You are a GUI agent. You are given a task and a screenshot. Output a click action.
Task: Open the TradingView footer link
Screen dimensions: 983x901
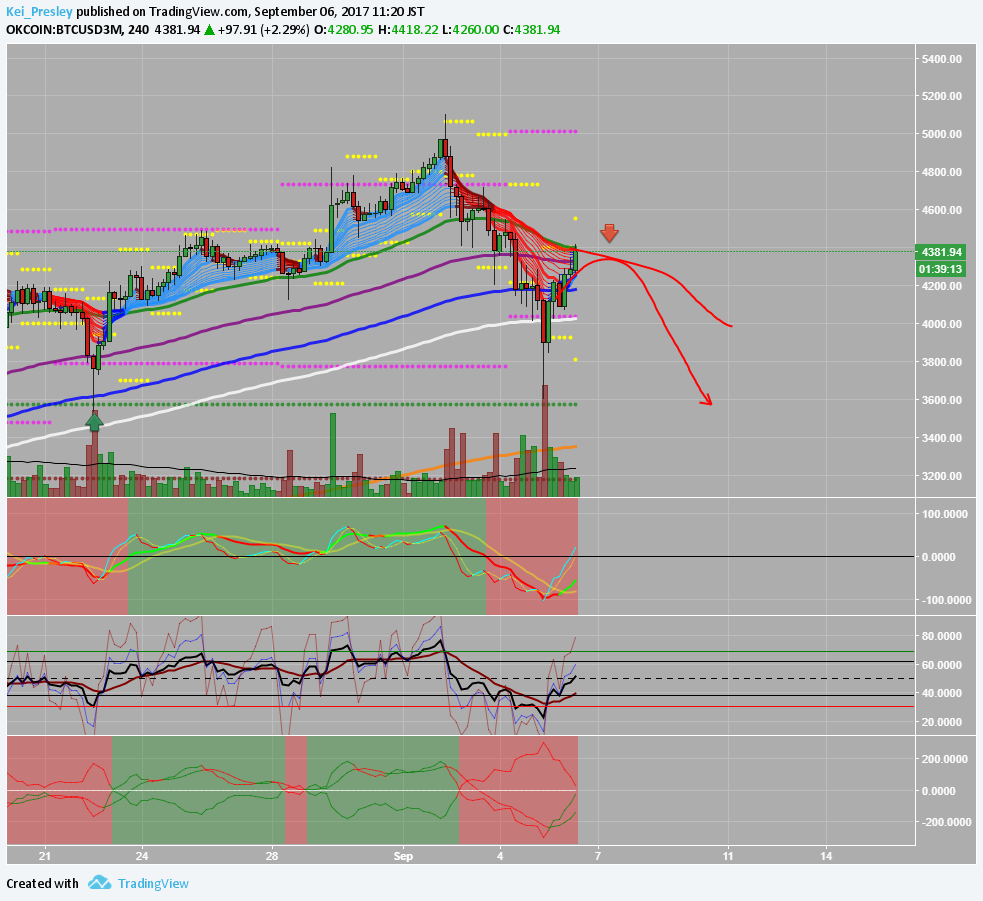[153, 883]
